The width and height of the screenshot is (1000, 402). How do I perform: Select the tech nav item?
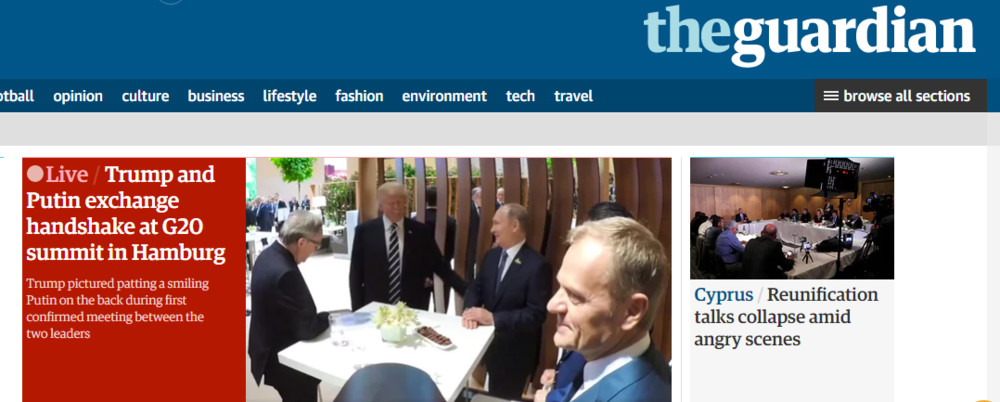(520, 96)
